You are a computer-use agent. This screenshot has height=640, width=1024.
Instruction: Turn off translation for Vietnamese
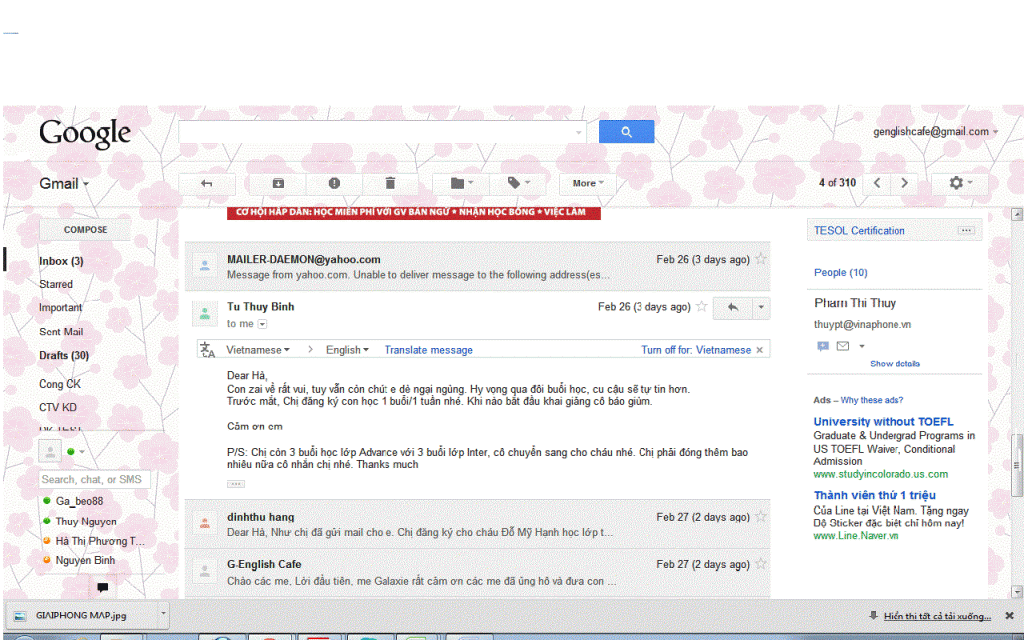pyautogui.click(x=696, y=350)
